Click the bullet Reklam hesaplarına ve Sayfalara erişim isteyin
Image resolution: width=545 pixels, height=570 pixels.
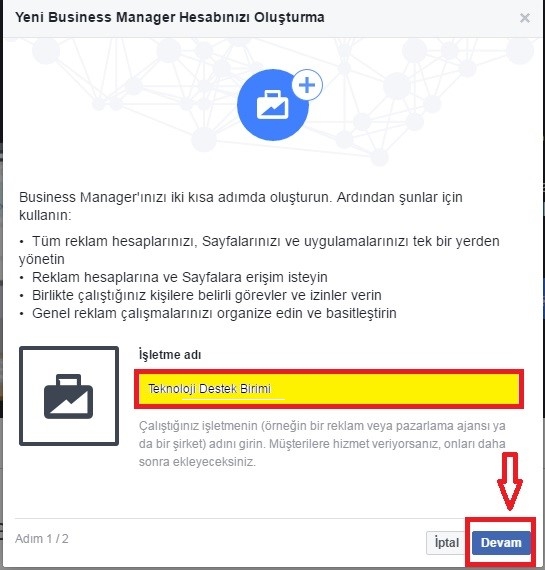click(174, 277)
